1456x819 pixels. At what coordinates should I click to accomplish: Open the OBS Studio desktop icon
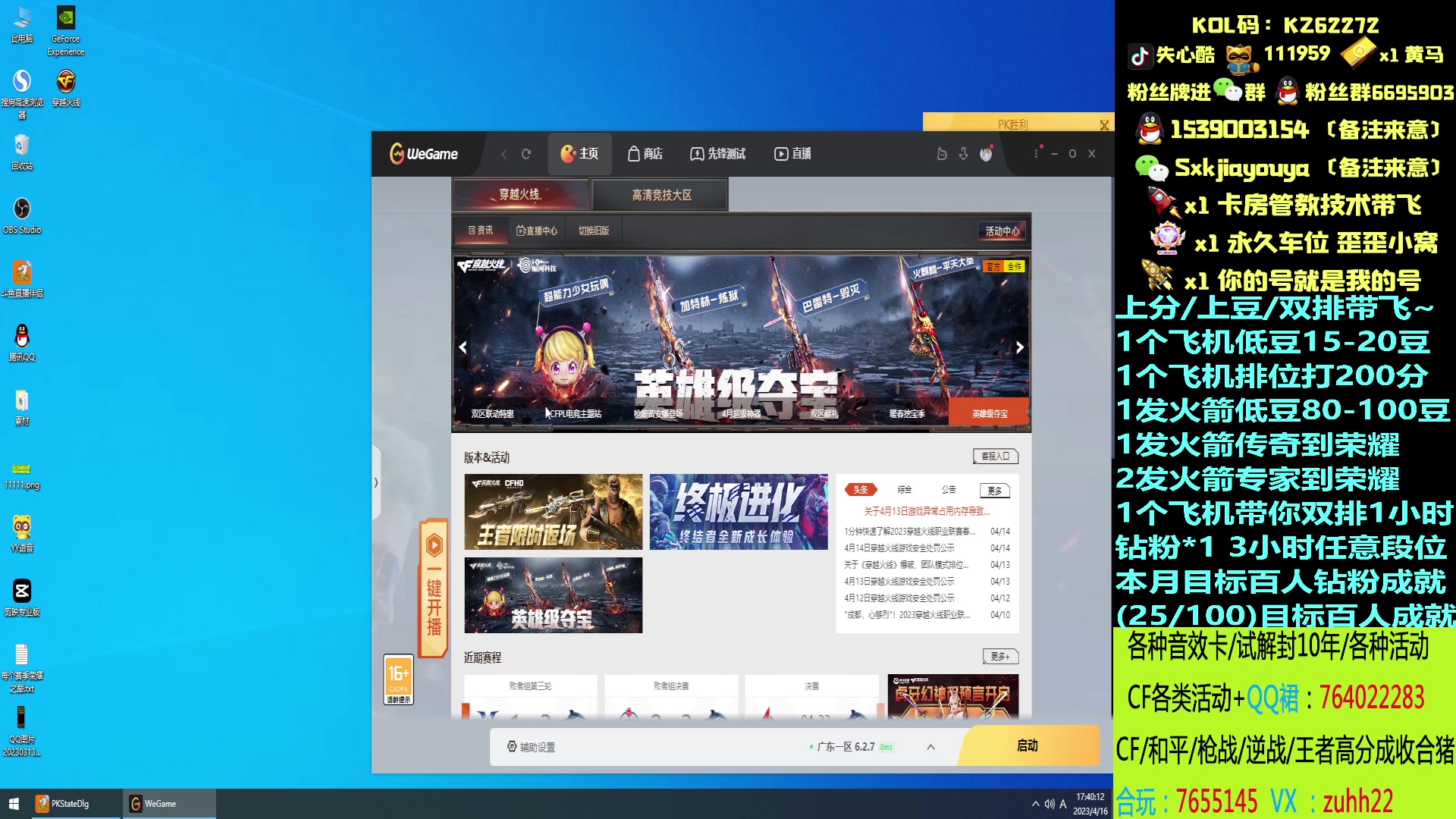[x=22, y=215]
